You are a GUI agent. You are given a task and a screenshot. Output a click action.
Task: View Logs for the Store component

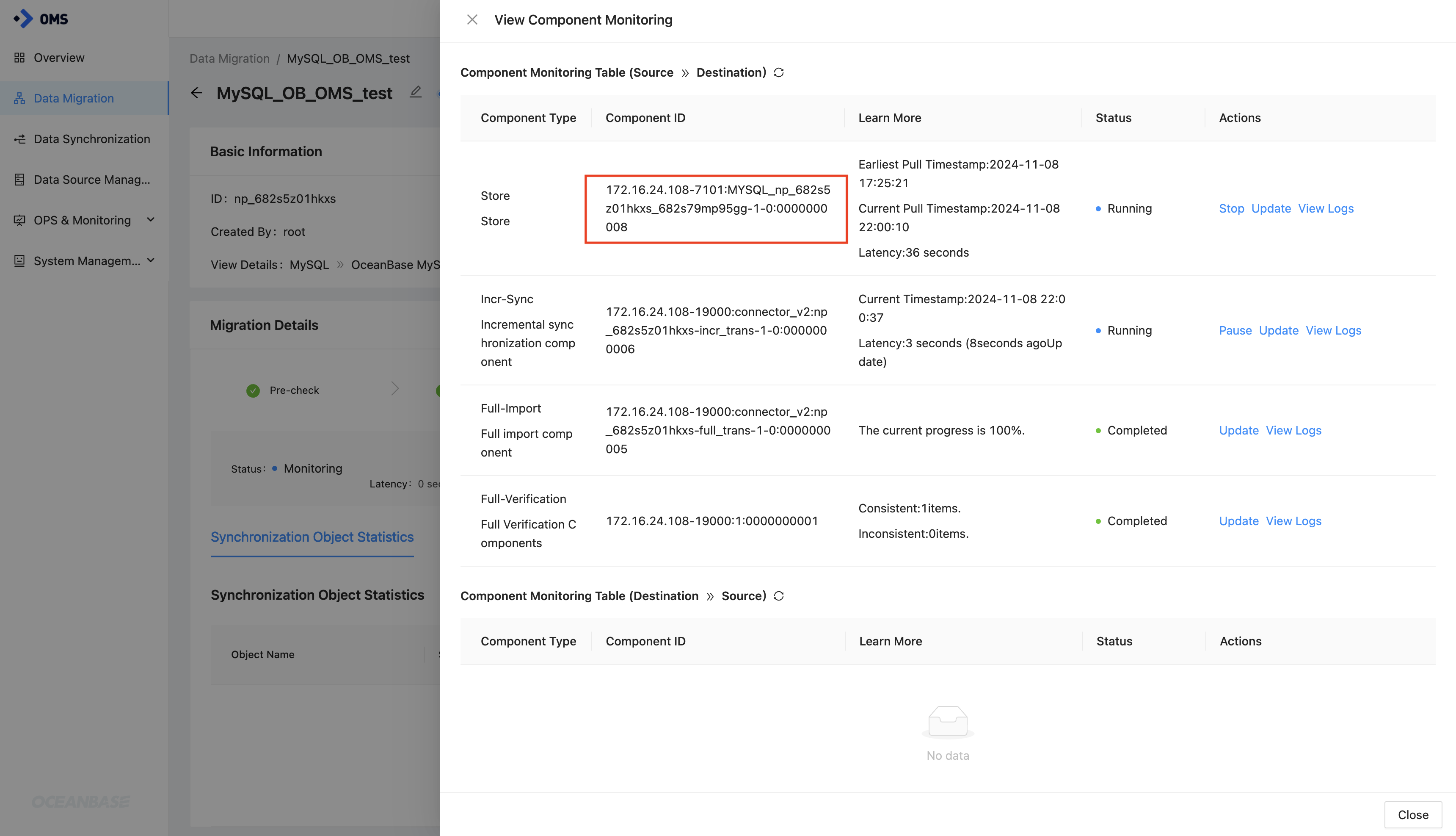1326,208
